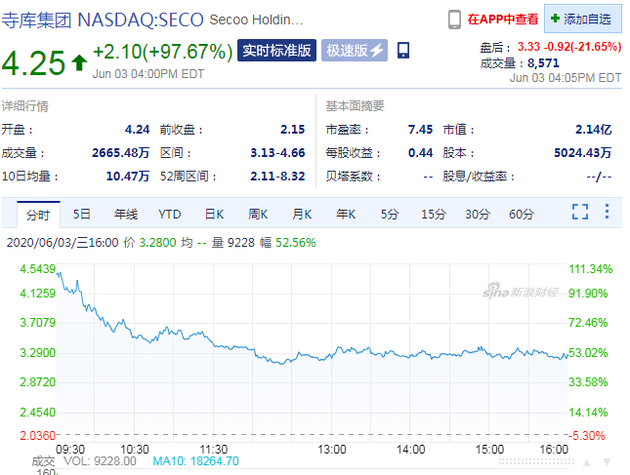This screenshot has height=475, width=630.
Task: Click the current price 4.25
Action: click(33, 63)
